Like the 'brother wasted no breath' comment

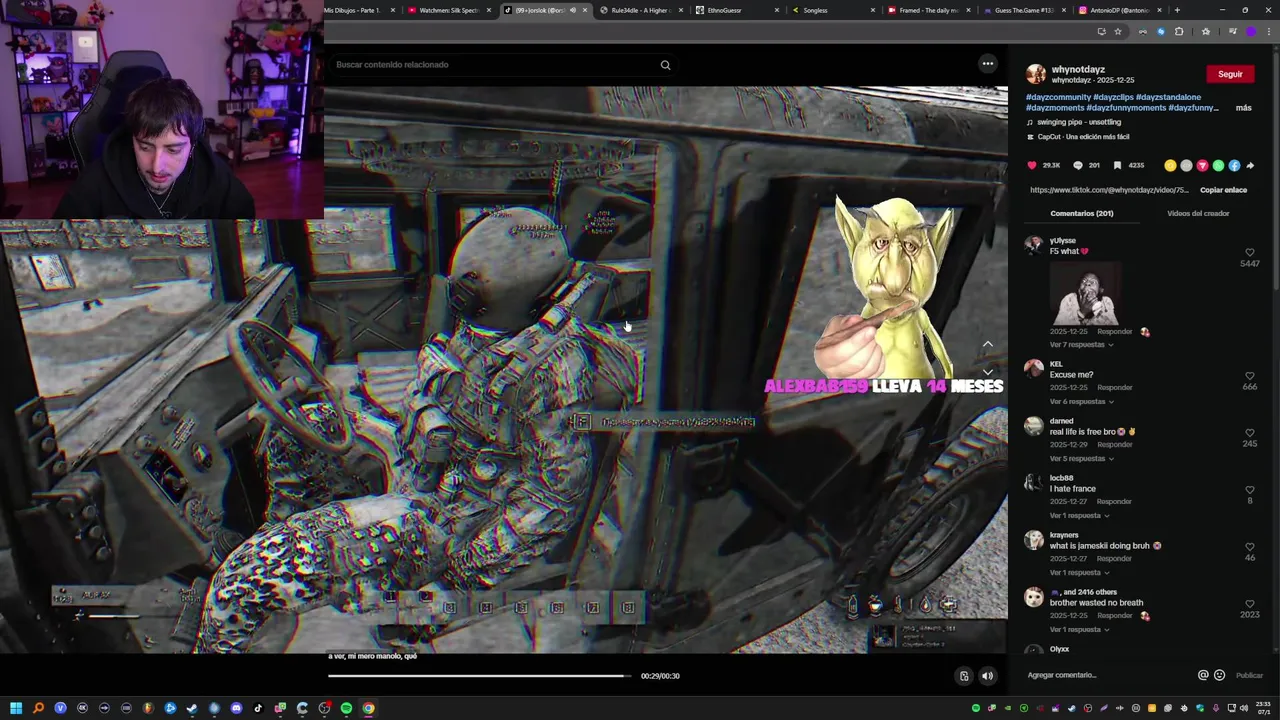click(1250, 604)
